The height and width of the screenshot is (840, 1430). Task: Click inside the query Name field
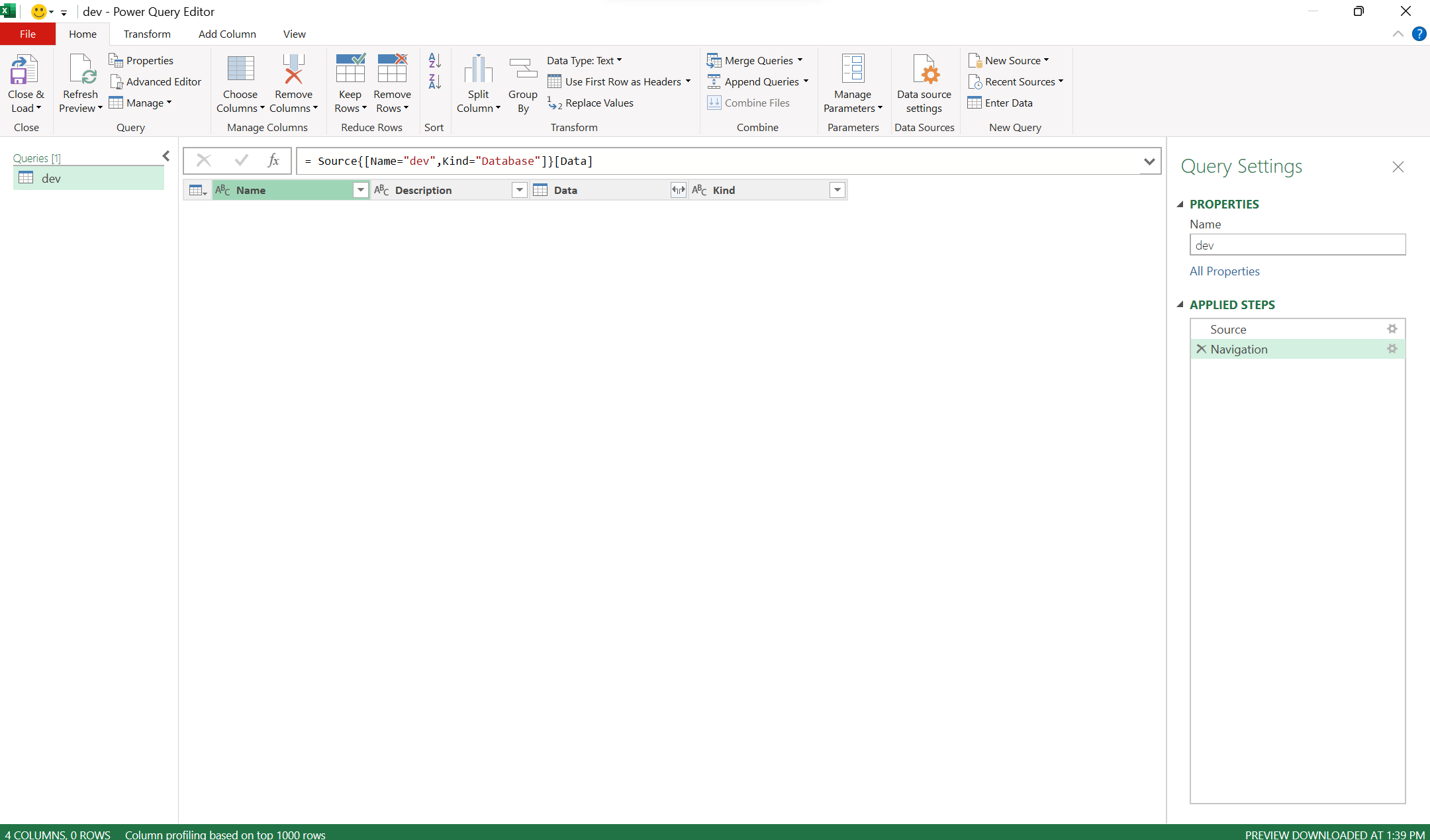(1296, 244)
